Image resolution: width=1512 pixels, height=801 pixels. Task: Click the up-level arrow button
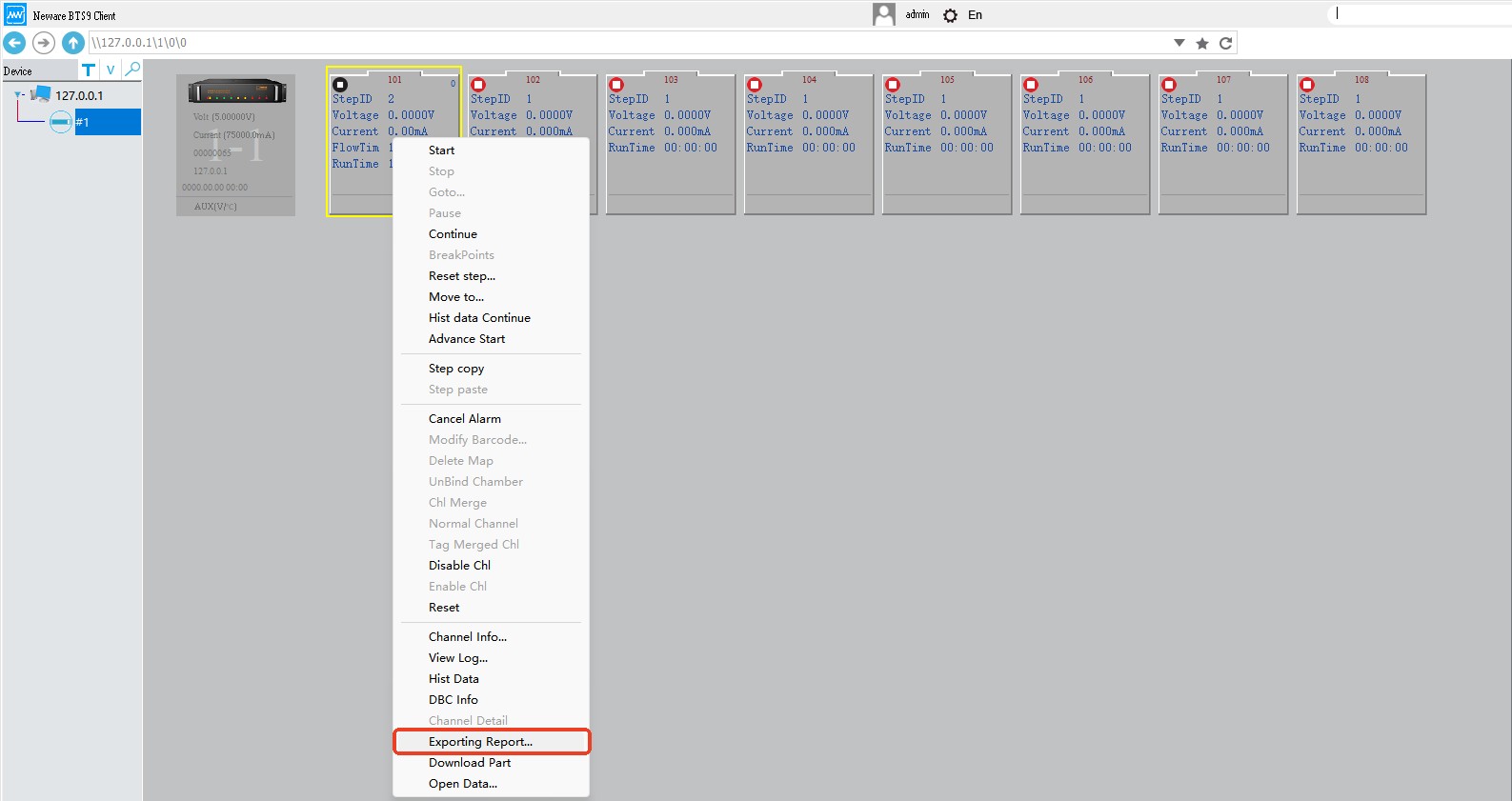pos(72,43)
